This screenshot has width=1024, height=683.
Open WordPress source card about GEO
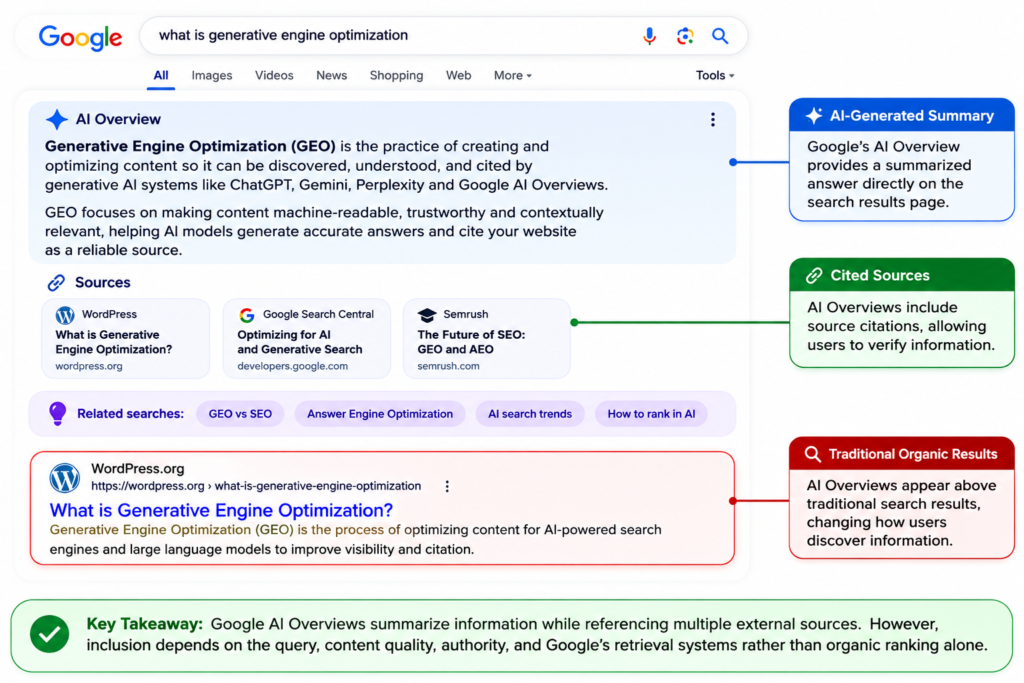125,339
